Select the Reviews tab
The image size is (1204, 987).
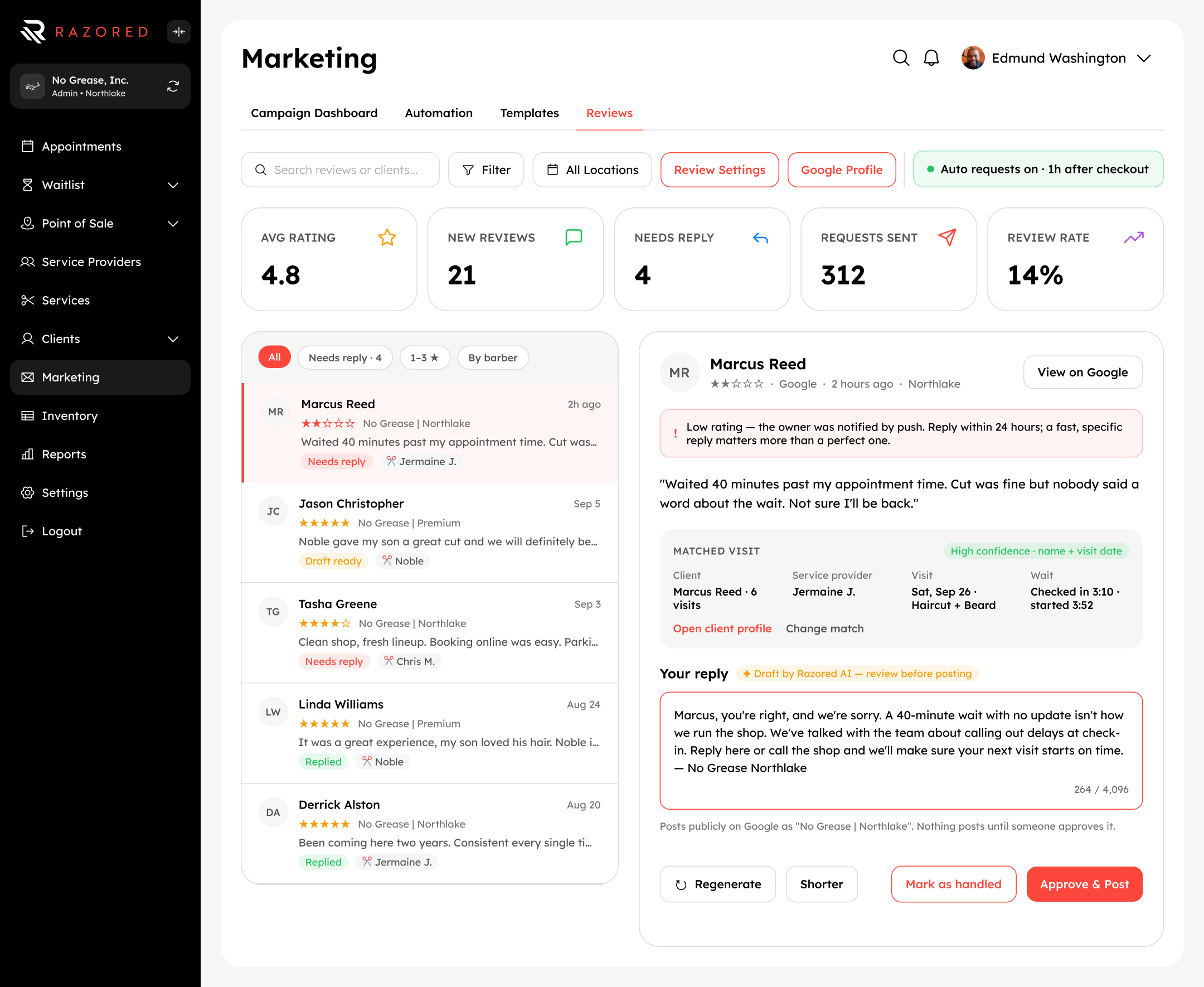(609, 113)
